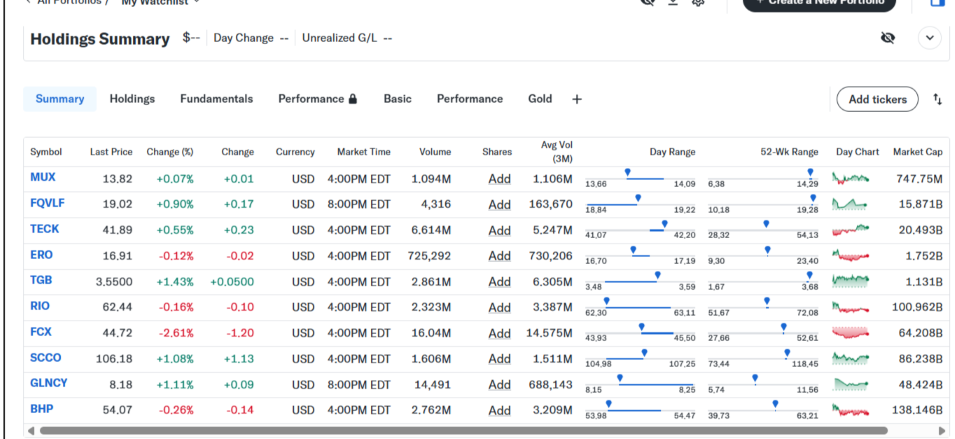Open the RIO symbol link
The image size is (955, 439).
40,306
